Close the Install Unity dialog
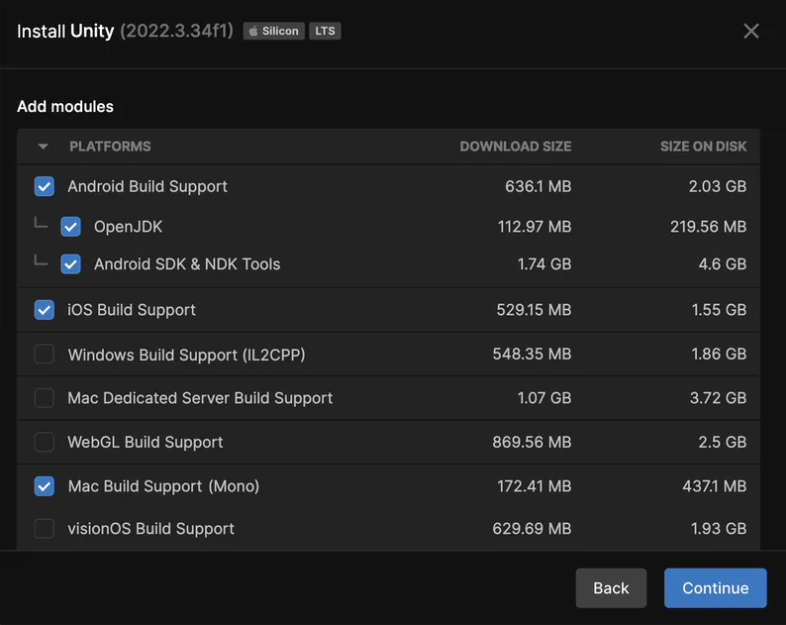 pyautogui.click(x=751, y=31)
